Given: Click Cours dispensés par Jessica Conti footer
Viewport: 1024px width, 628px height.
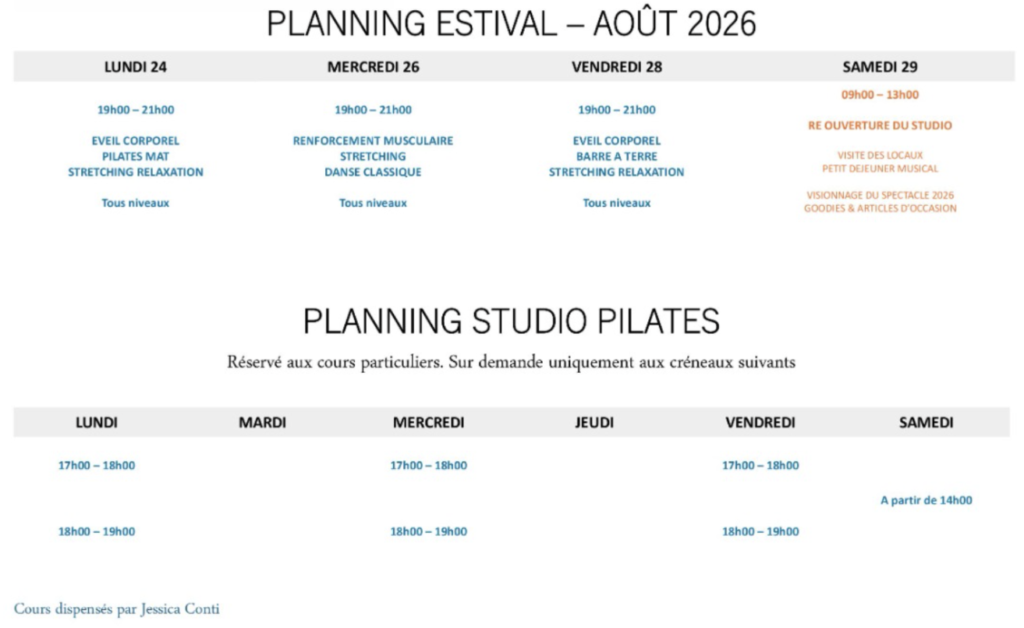Looking at the screenshot, I should [x=117, y=609].
